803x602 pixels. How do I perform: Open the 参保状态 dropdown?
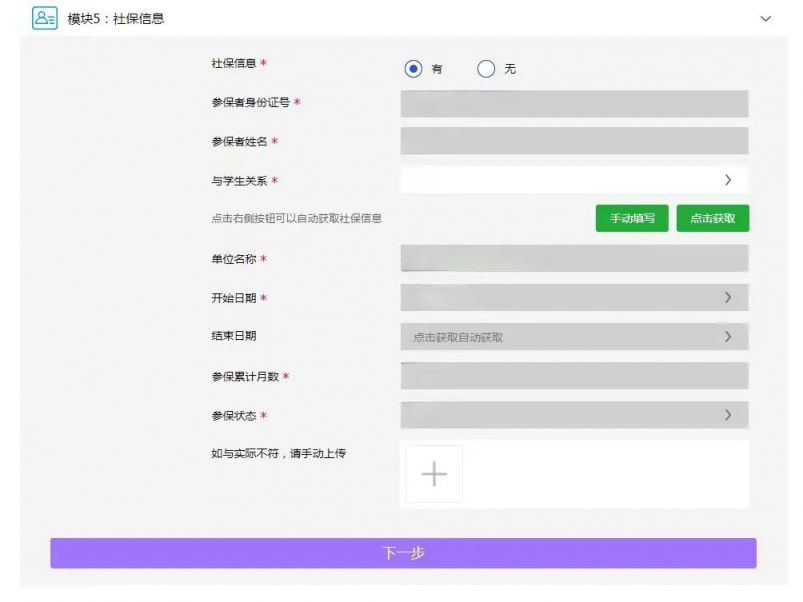pyautogui.click(x=574, y=415)
